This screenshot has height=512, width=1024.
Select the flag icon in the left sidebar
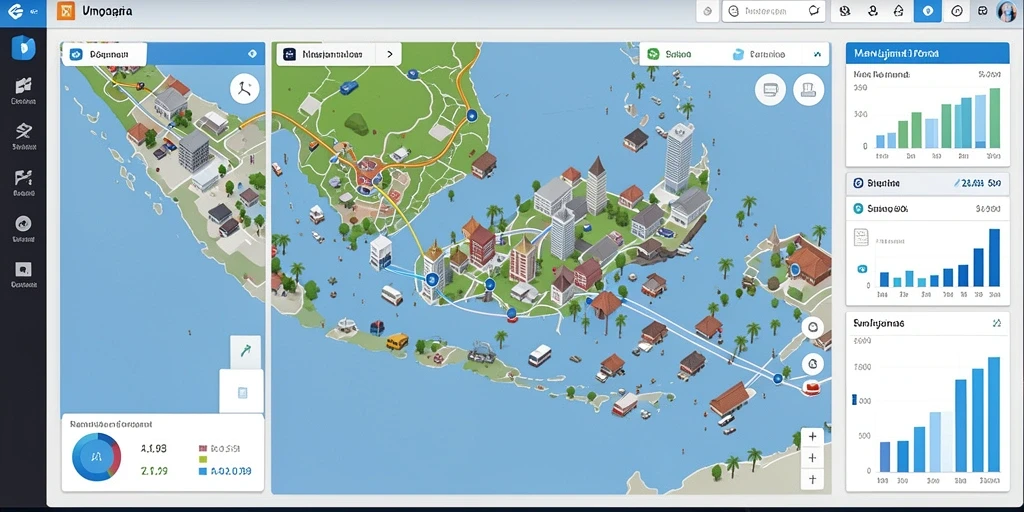click(24, 177)
